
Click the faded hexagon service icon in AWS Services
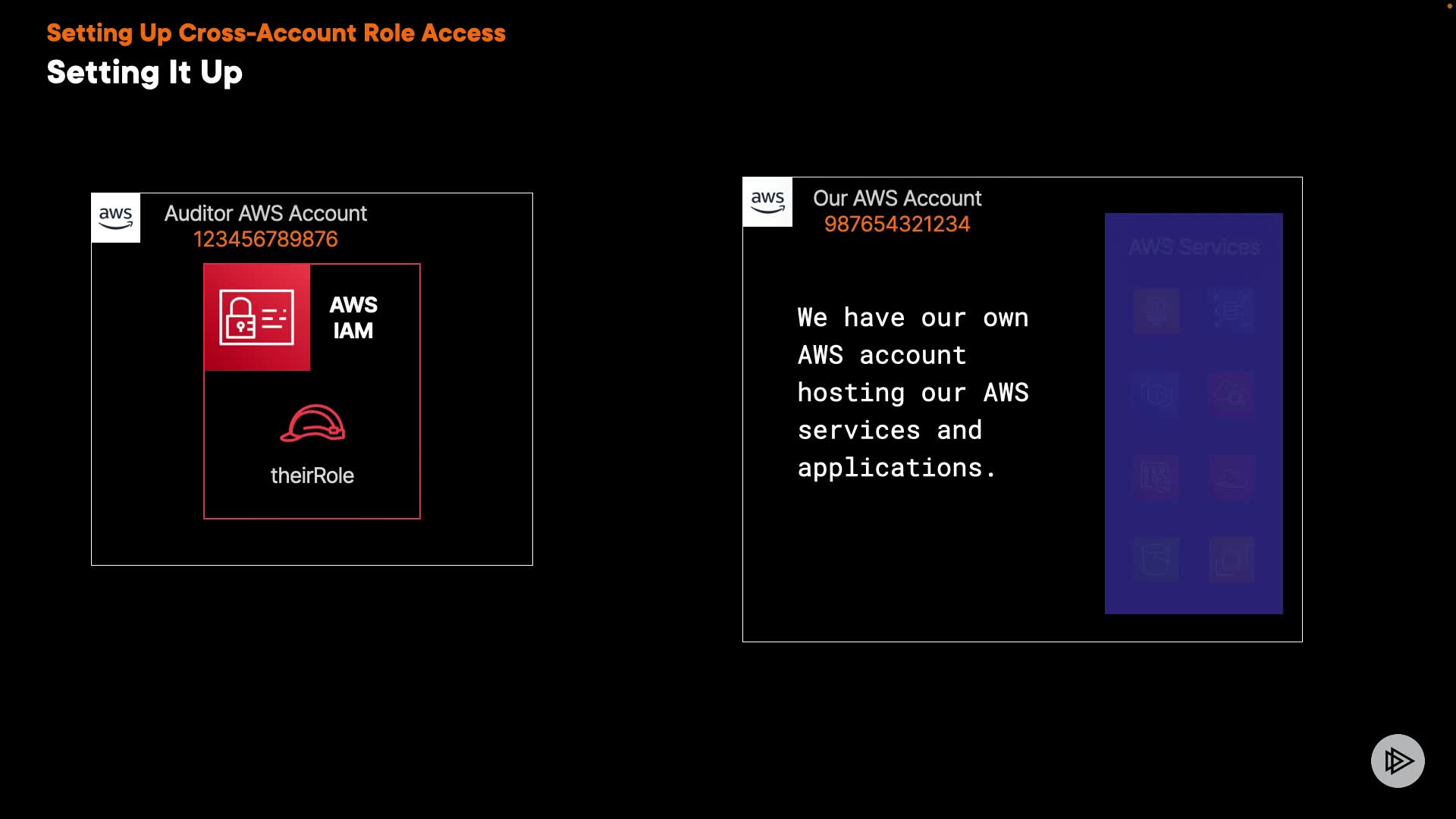coord(1156,394)
